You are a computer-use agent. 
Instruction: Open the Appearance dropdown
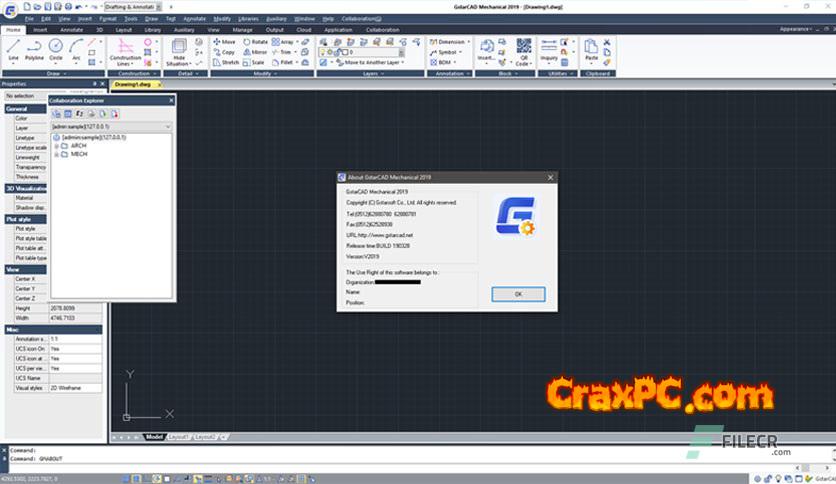click(795, 29)
